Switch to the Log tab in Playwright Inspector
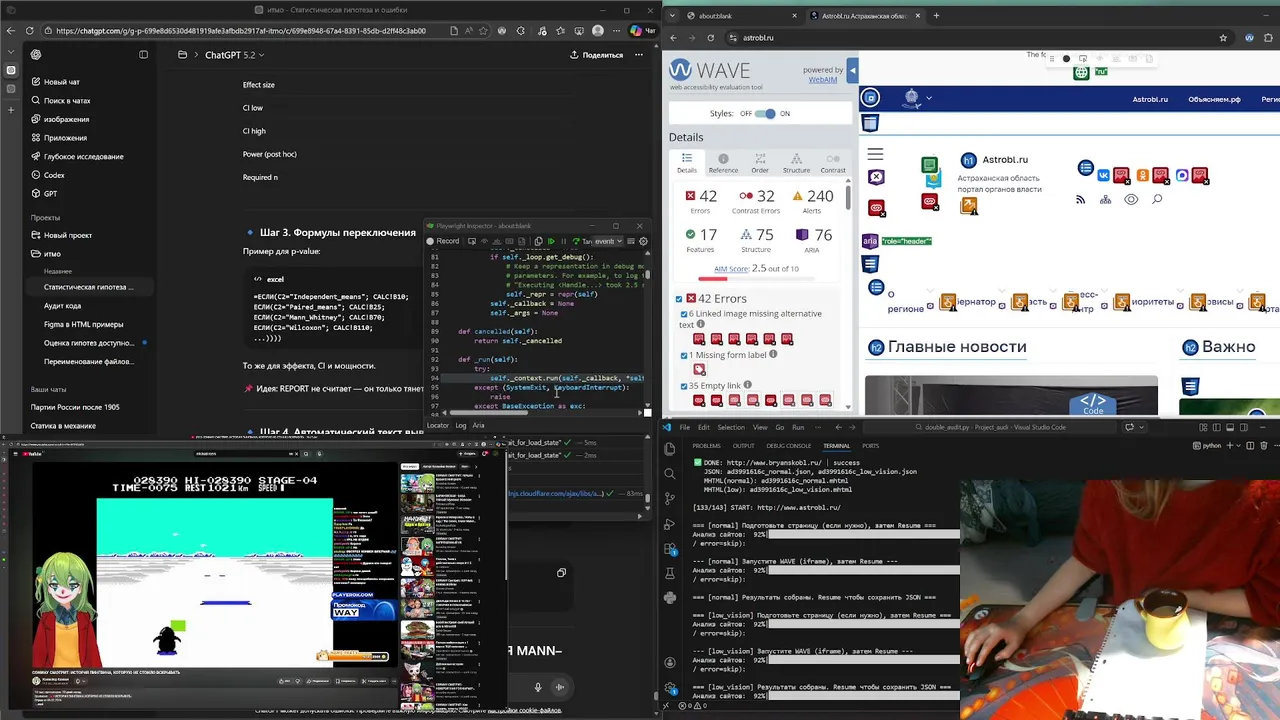The image size is (1280, 720). [461, 425]
